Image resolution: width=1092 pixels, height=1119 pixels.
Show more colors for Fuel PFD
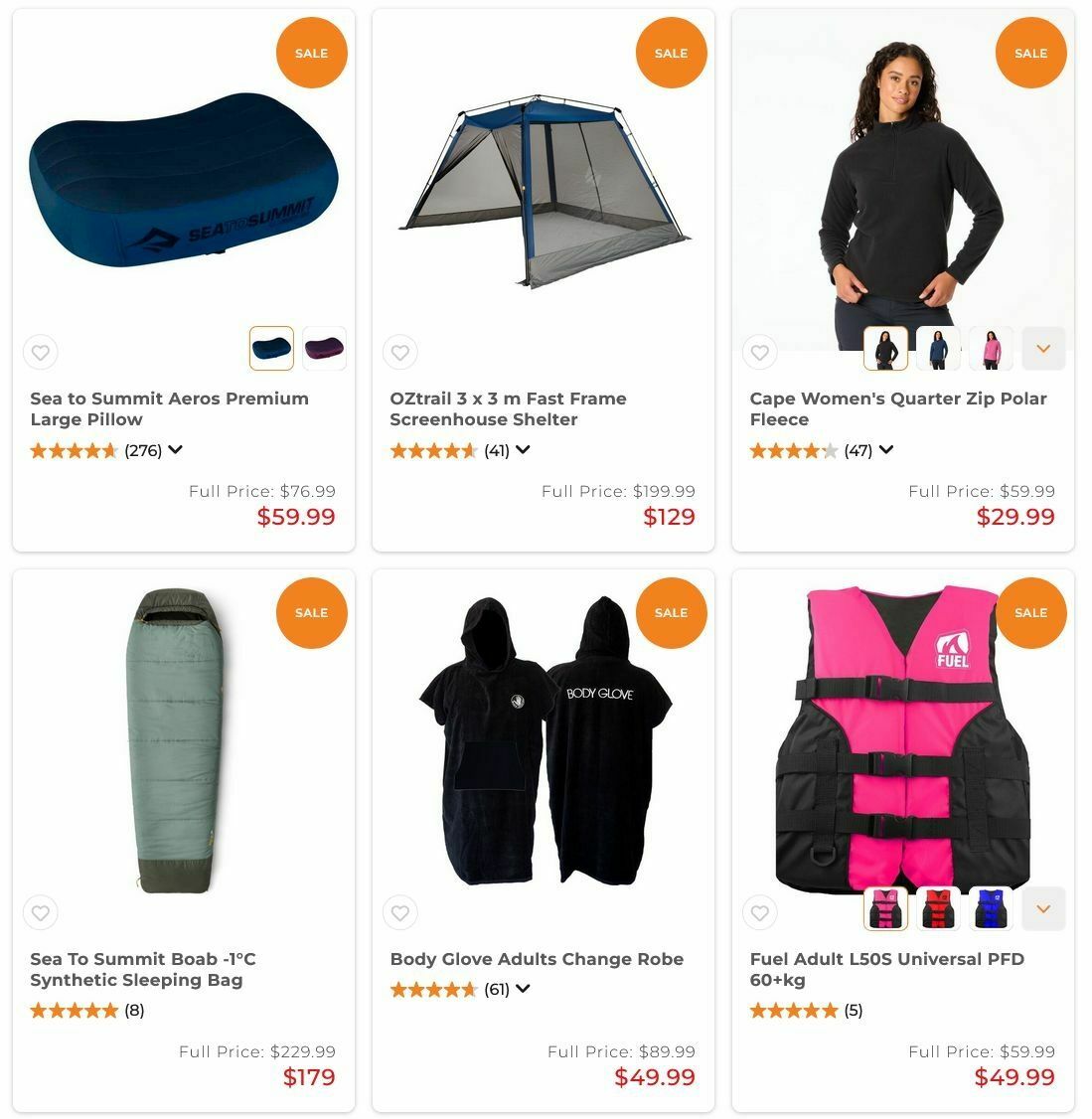point(1043,908)
